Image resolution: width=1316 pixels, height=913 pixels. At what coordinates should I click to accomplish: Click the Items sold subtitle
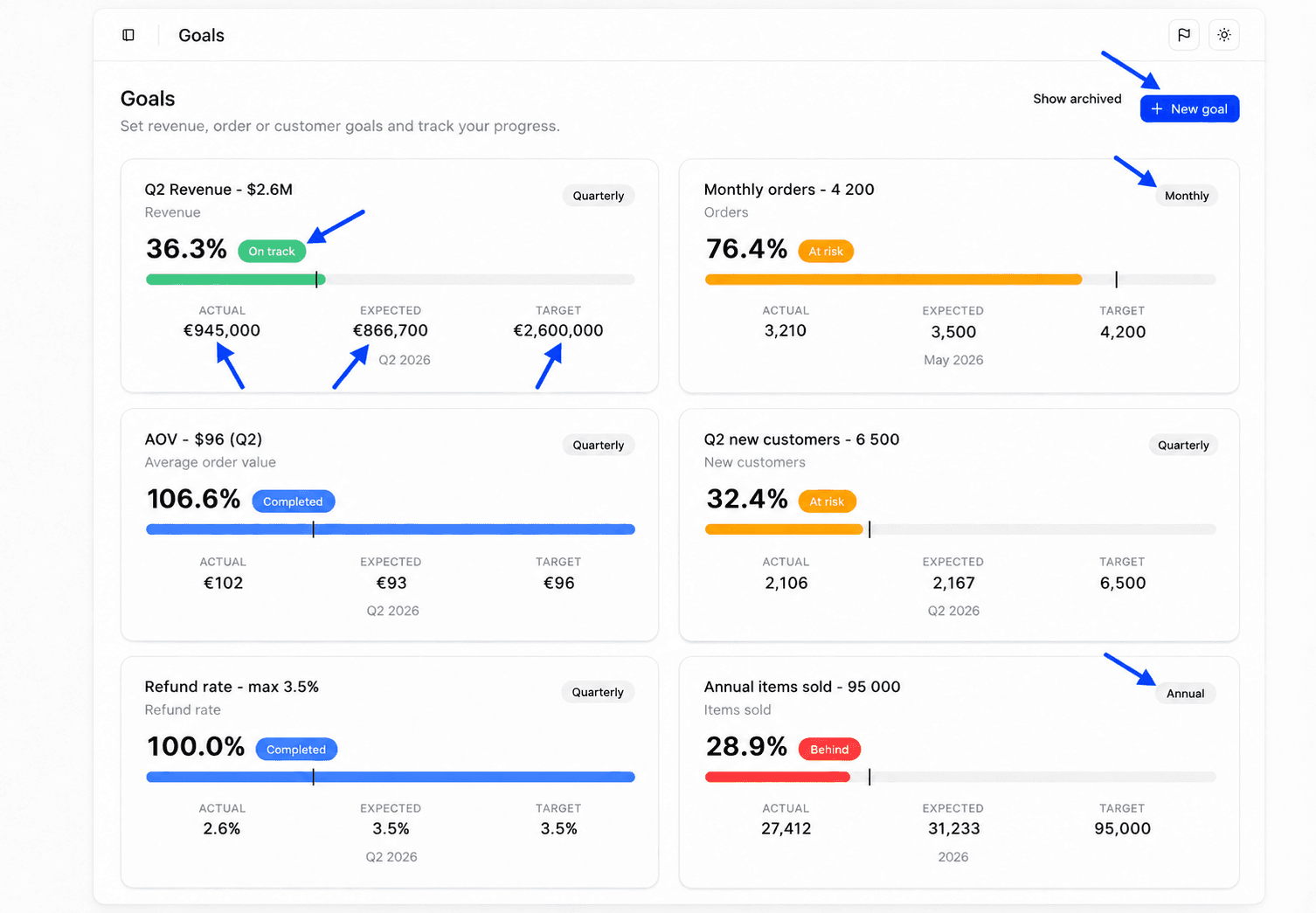738,710
